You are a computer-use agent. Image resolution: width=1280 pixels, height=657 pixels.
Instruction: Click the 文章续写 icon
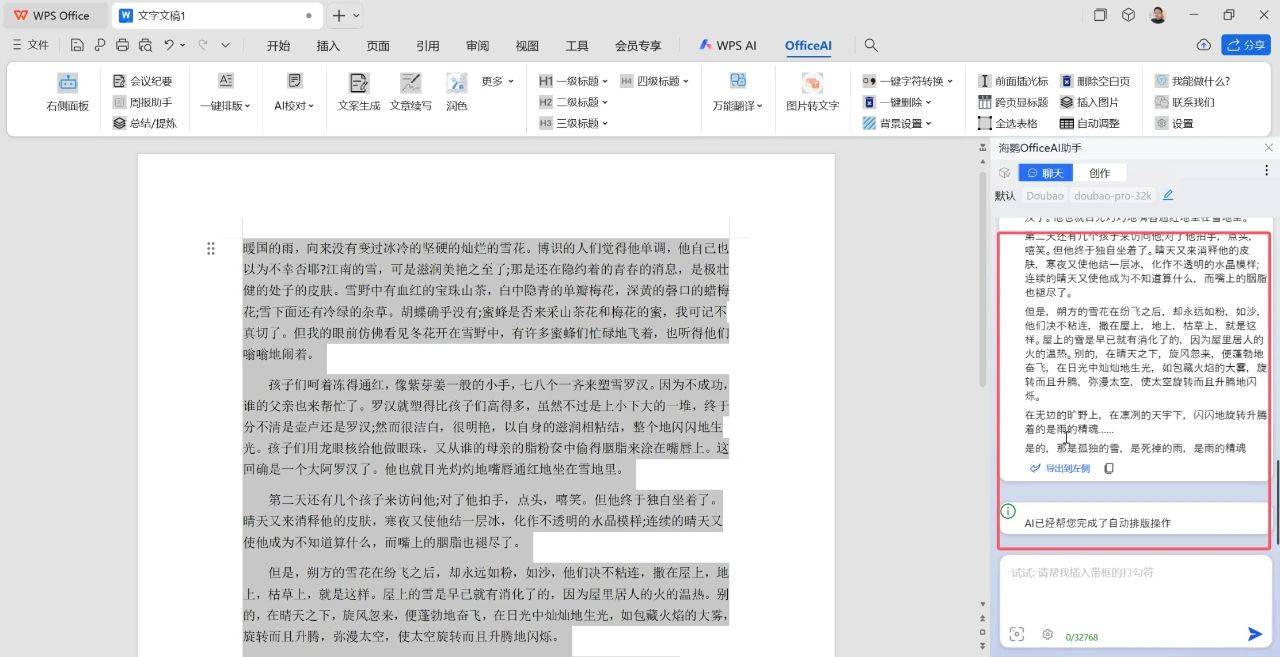[410, 84]
